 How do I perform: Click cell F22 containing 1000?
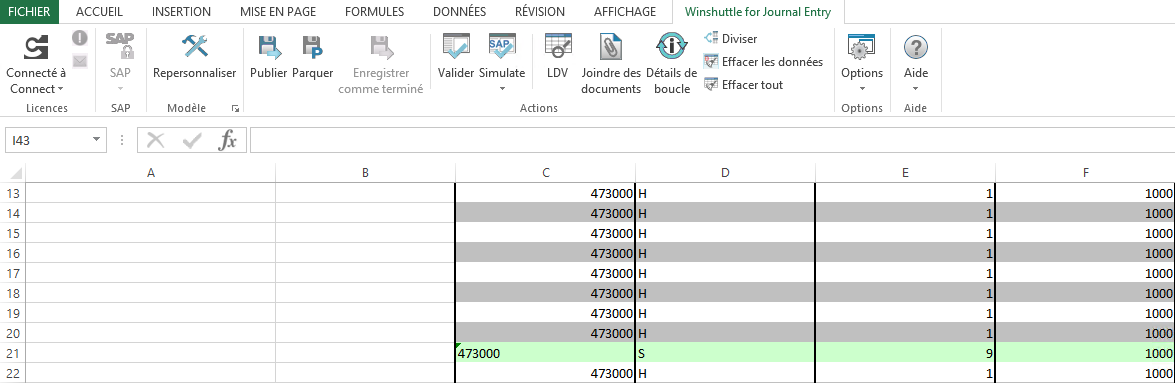coord(1085,373)
